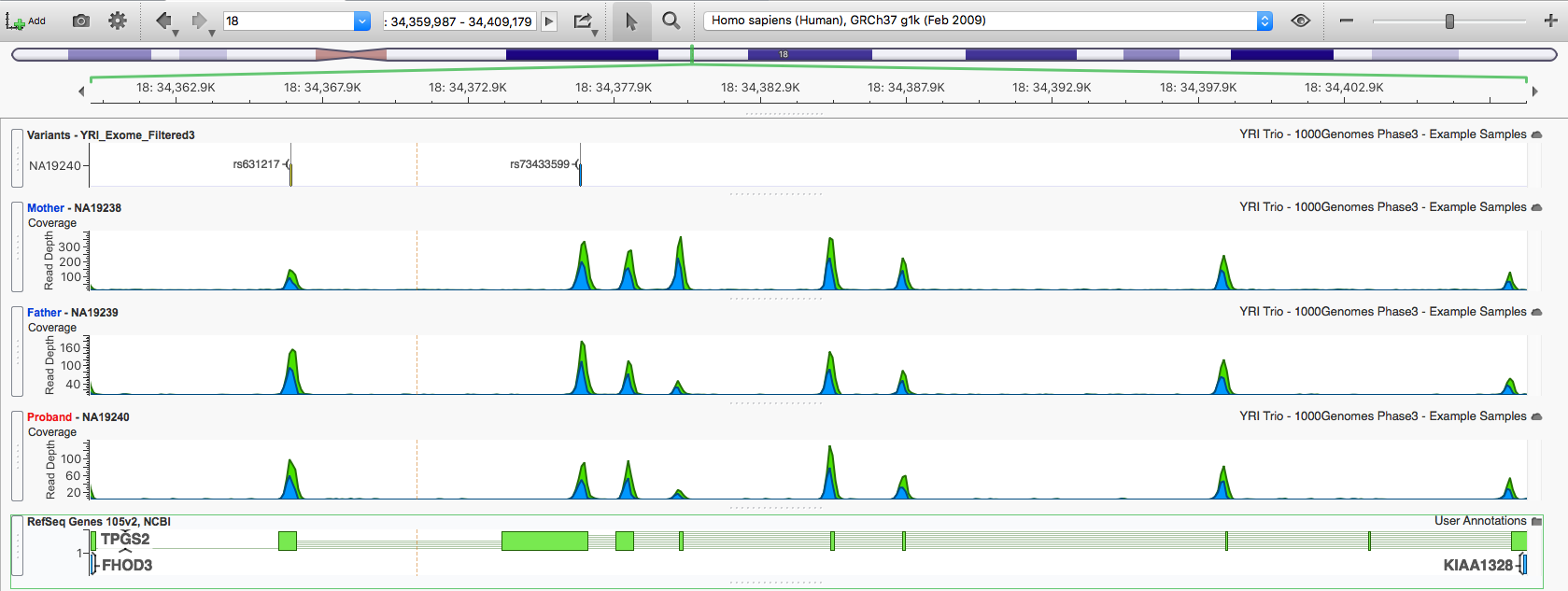This screenshot has height=591, width=1568.
Task: Go back to previous location arrow
Action: click(163, 21)
